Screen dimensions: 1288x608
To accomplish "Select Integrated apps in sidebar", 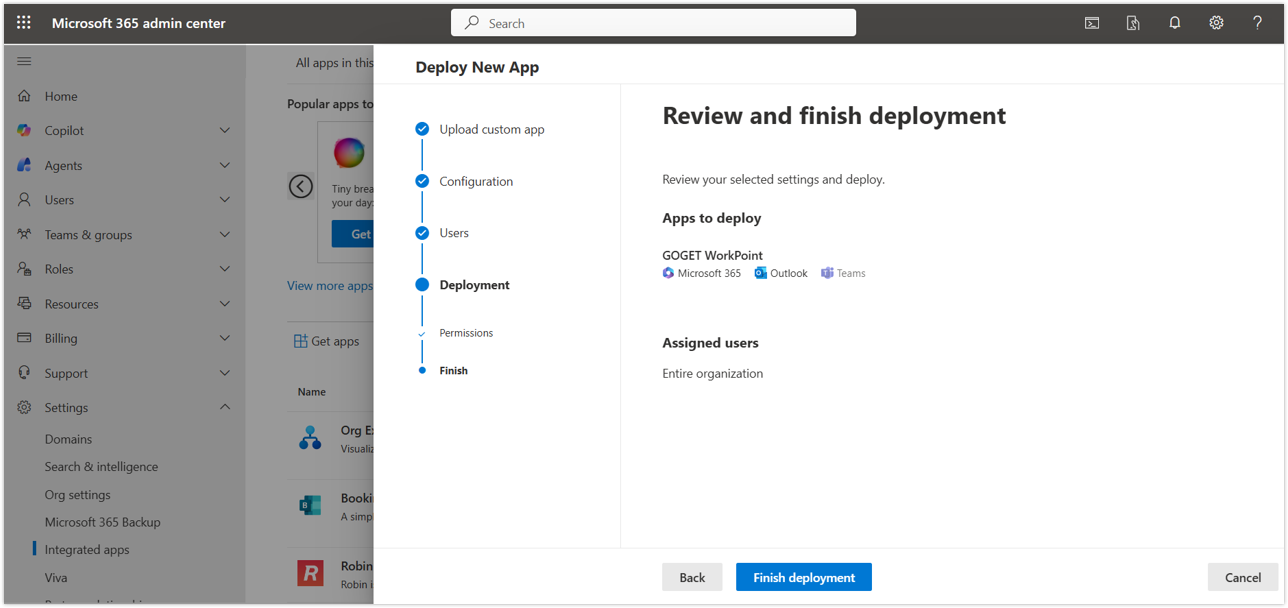I will click(x=87, y=549).
